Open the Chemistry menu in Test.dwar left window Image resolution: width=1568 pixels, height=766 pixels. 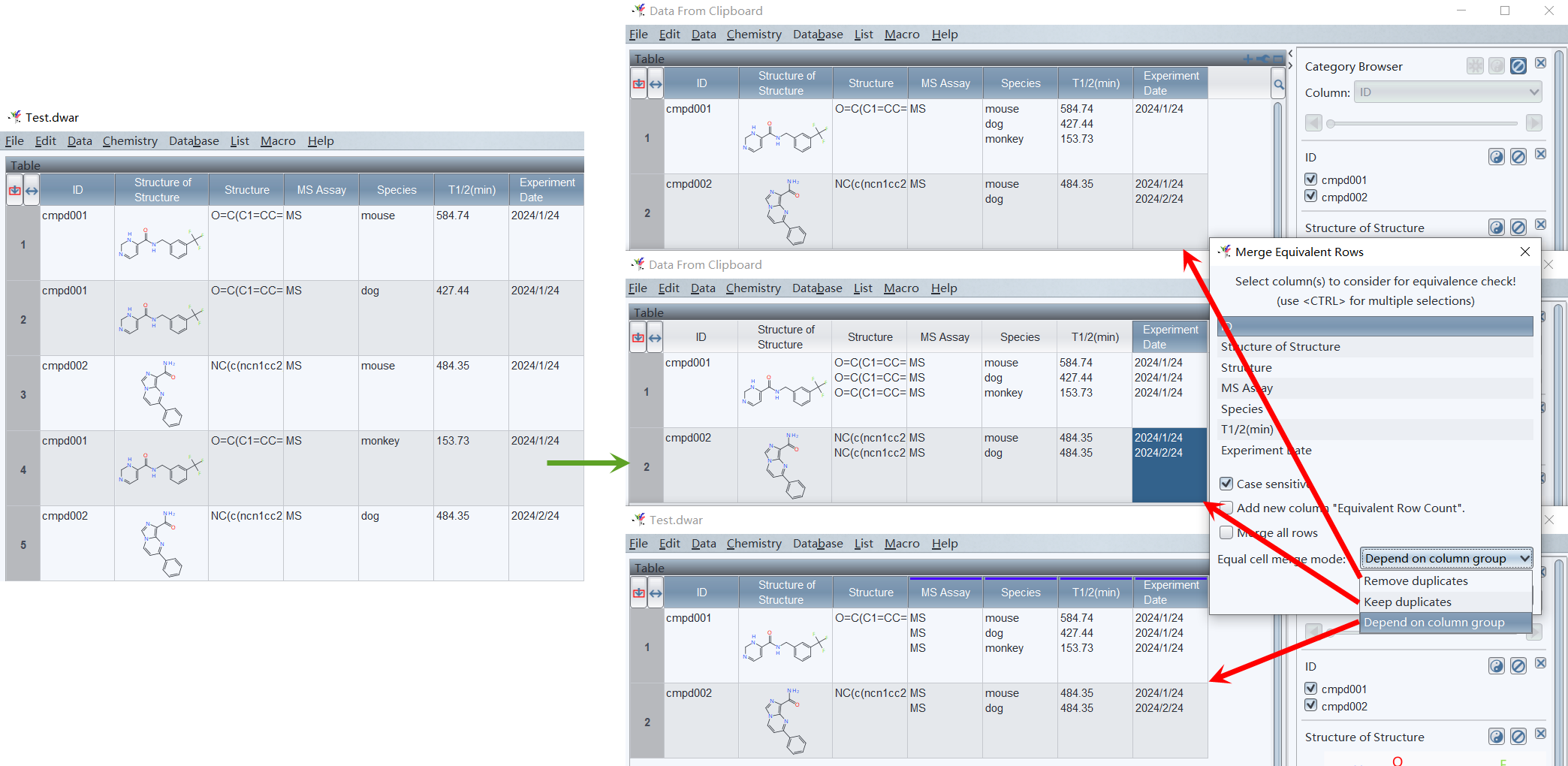(x=130, y=141)
